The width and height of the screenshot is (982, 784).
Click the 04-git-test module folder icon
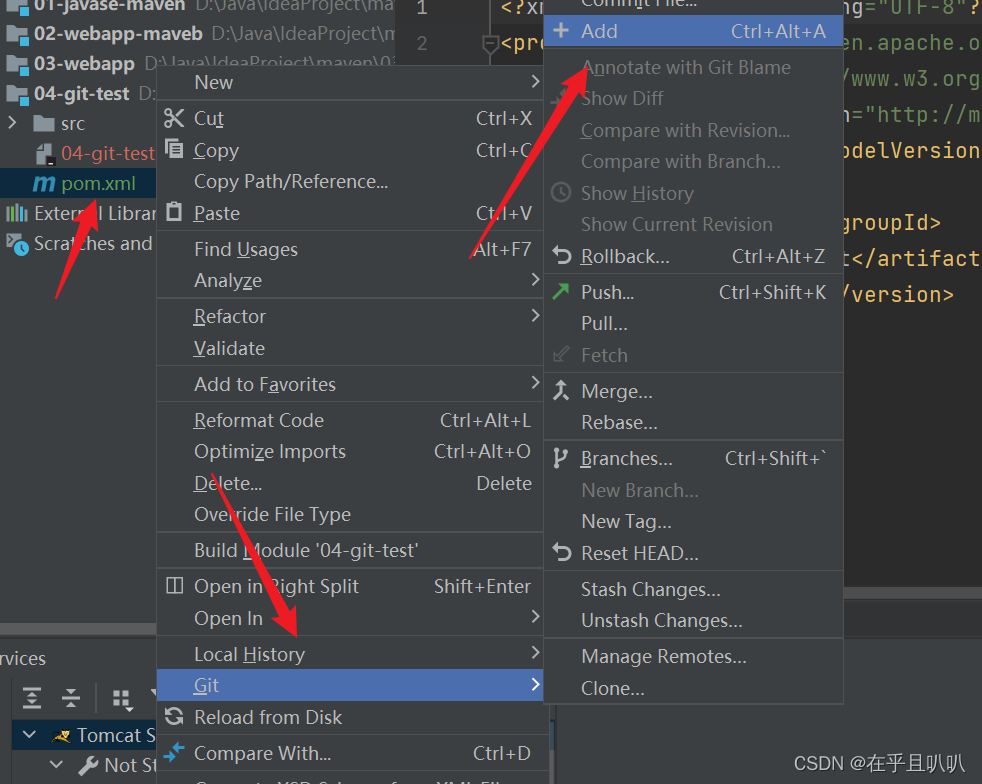click(18, 94)
